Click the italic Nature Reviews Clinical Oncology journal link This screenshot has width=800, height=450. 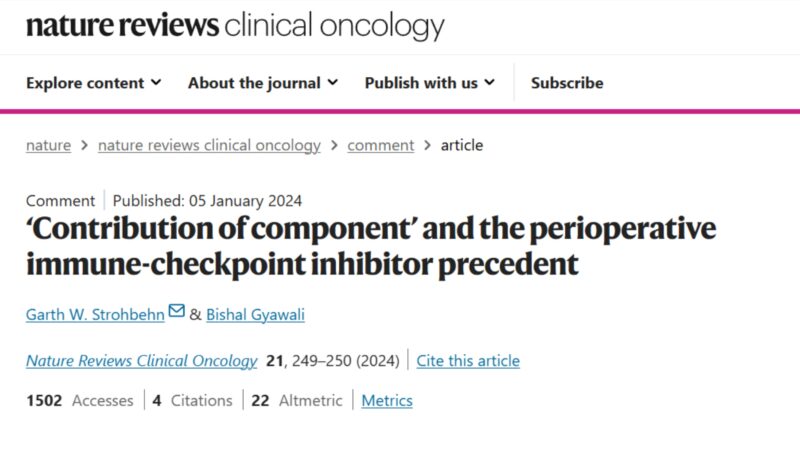(x=141, y=360)
